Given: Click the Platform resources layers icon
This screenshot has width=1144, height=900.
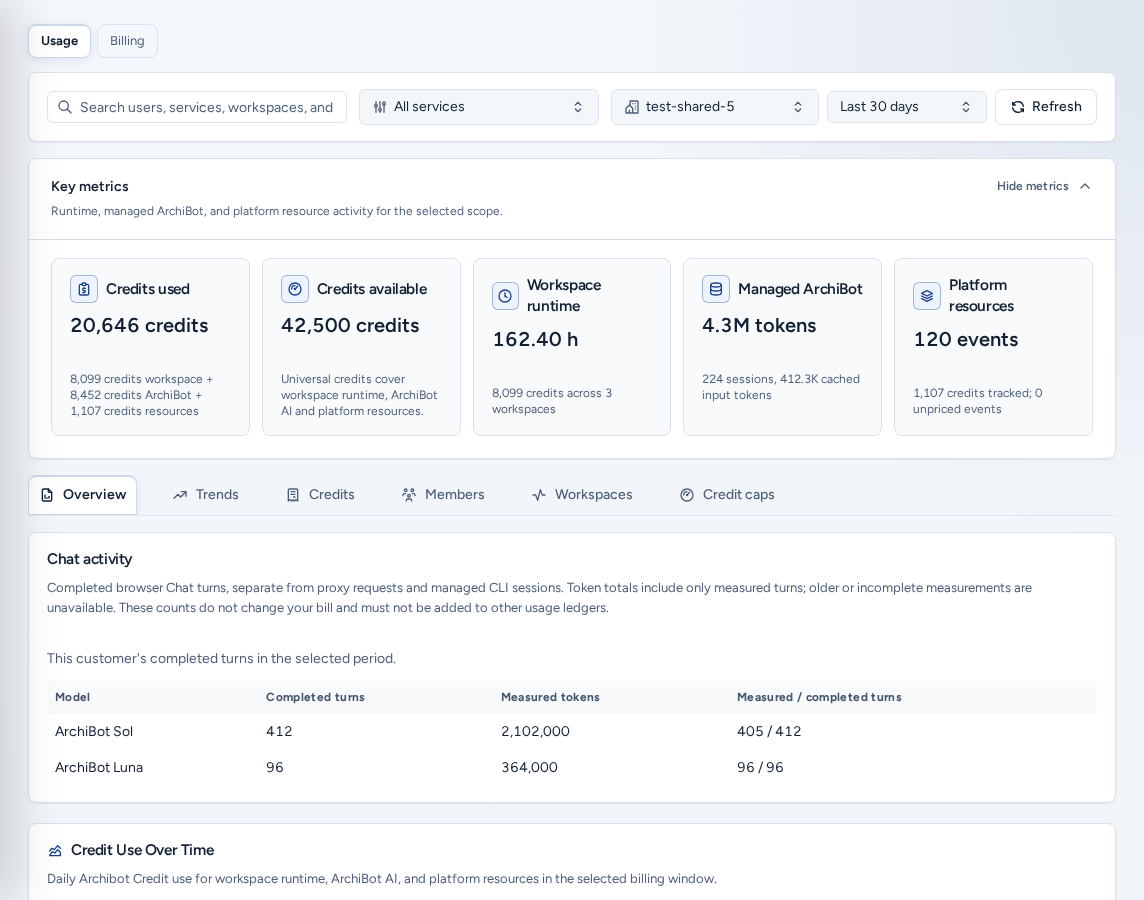Looking at the screenshot, I should point(927,295).
